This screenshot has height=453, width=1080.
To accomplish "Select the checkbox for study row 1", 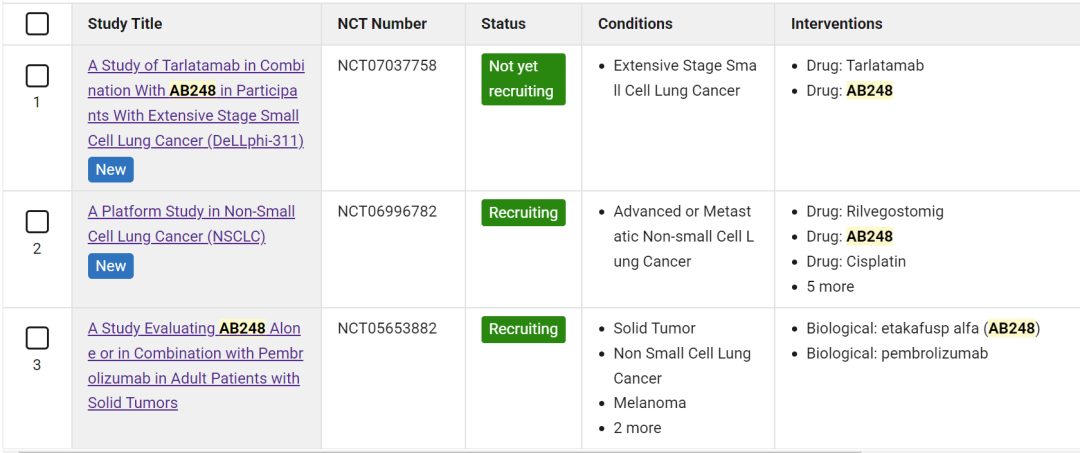I will pyautogui.click(x=37, y=76).
